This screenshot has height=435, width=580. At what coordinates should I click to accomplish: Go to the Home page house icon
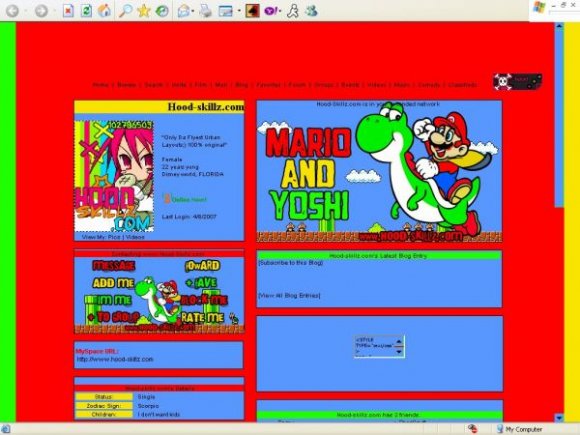(104, 11)
